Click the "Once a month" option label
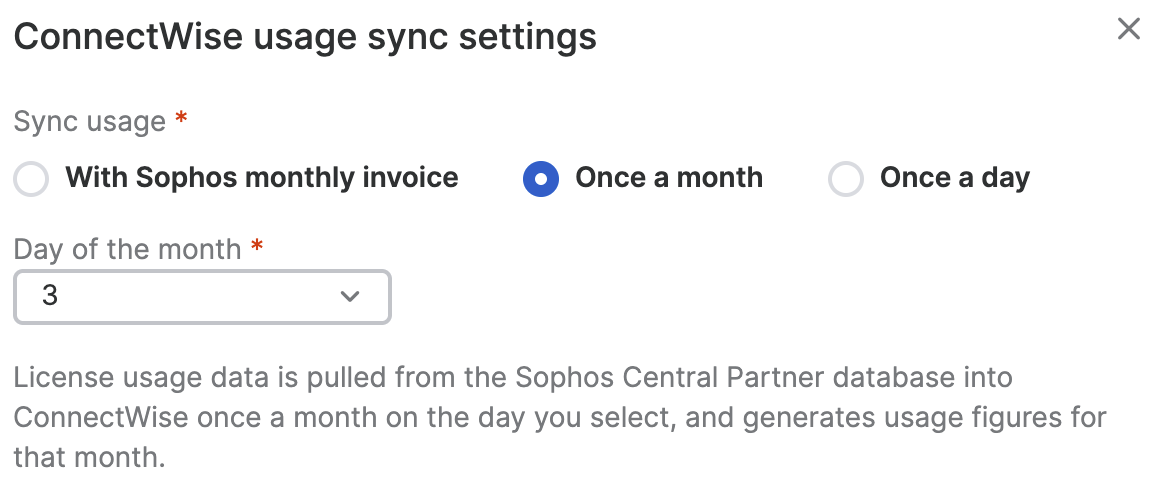The height and width of the screenshot is (497, 1172). 668,178
